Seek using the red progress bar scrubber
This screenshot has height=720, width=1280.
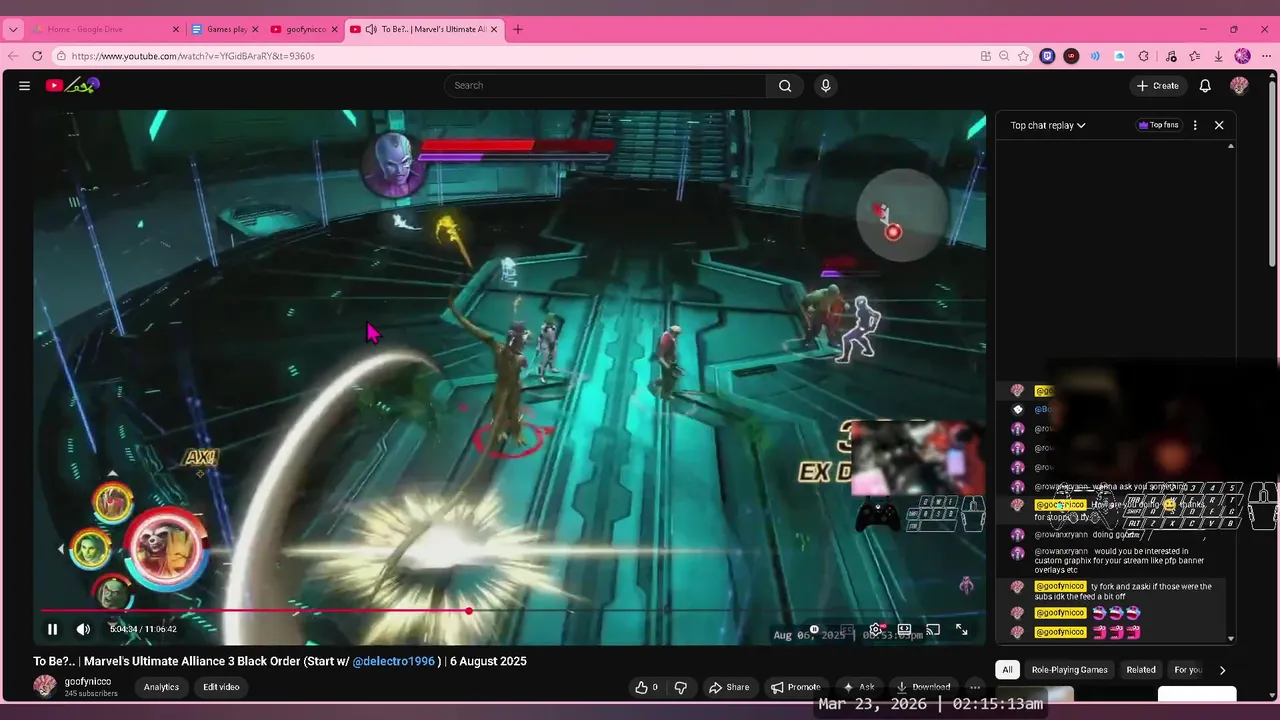coord(469,610)
